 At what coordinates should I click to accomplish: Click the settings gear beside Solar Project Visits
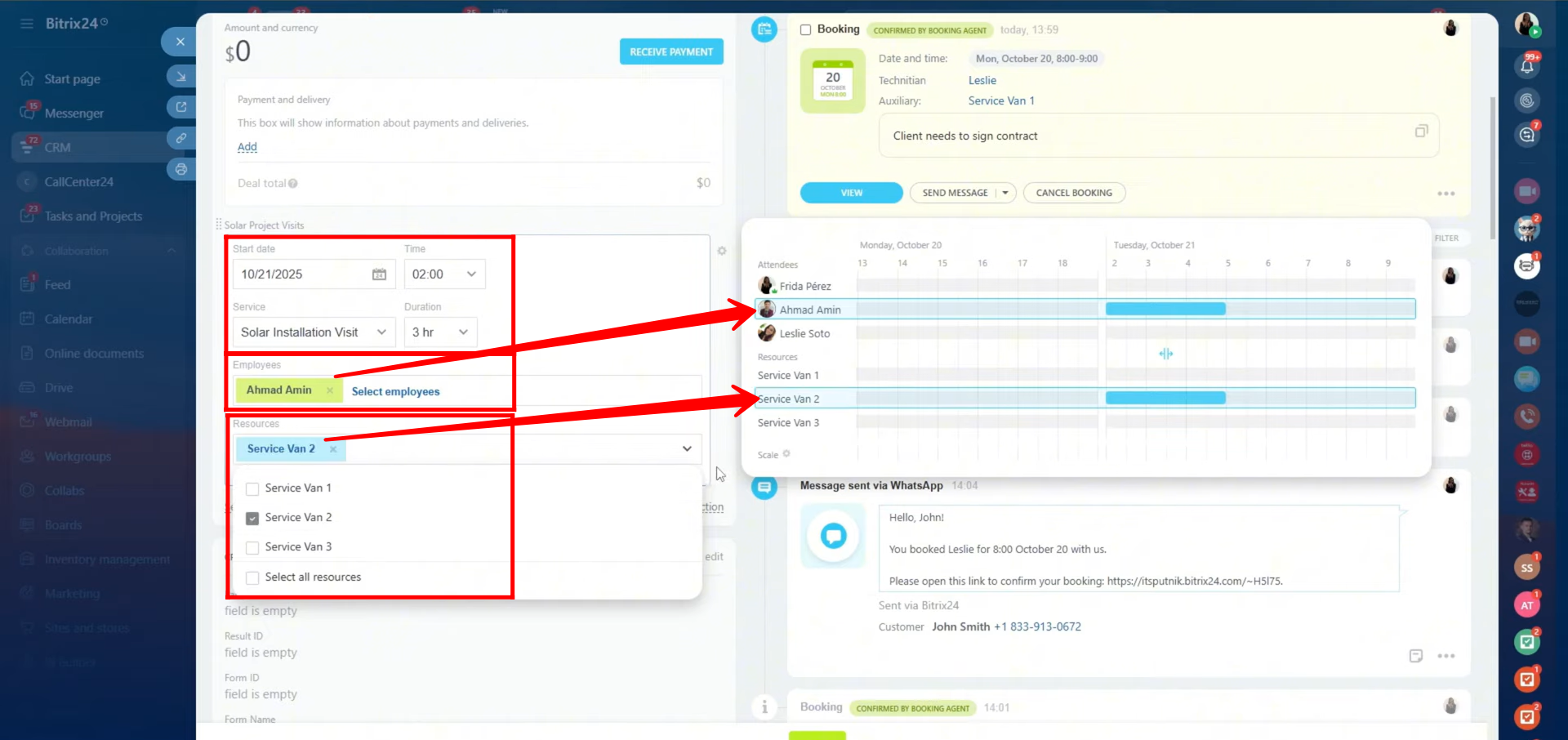(722, 251)
